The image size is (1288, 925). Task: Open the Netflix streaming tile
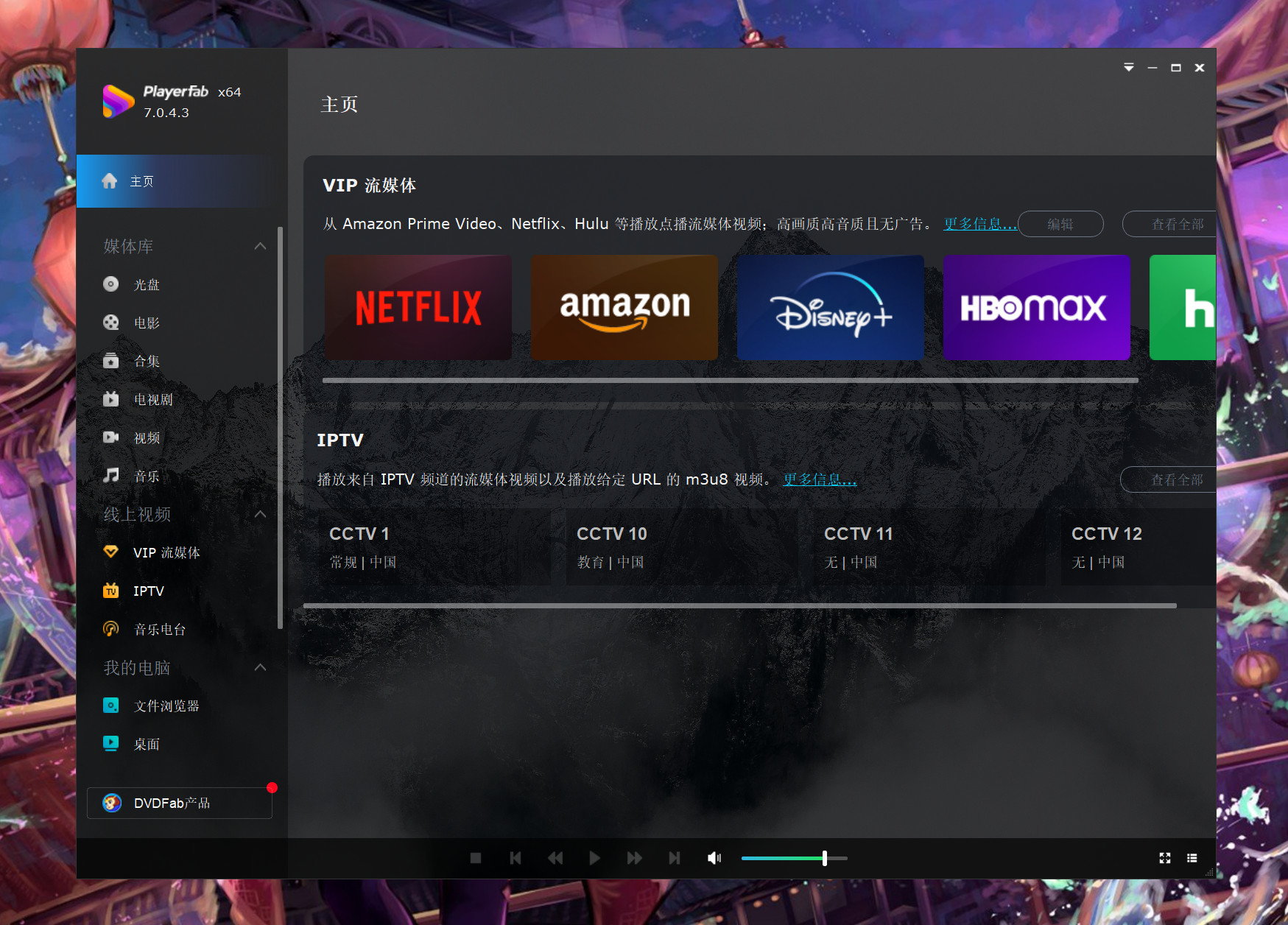[418, 308]
